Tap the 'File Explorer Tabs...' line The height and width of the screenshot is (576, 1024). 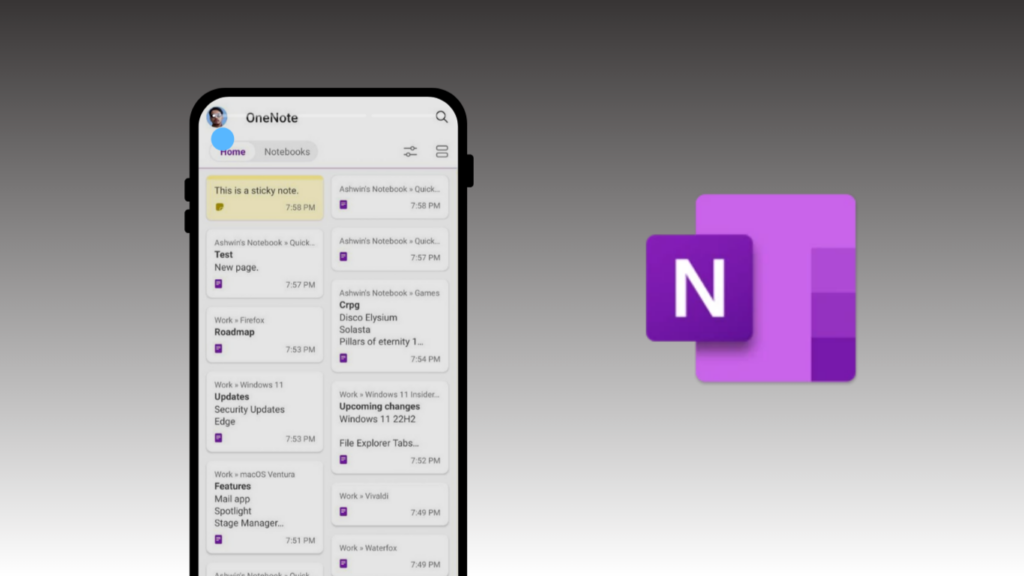379,443
